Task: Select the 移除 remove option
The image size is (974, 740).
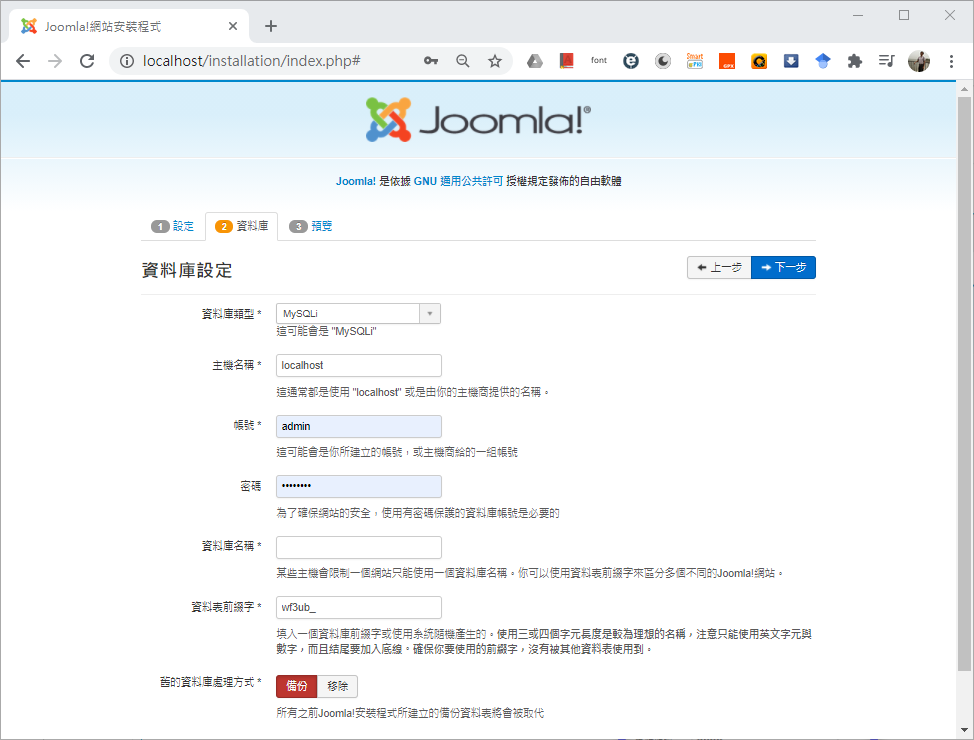Action: tap(337, 686)
